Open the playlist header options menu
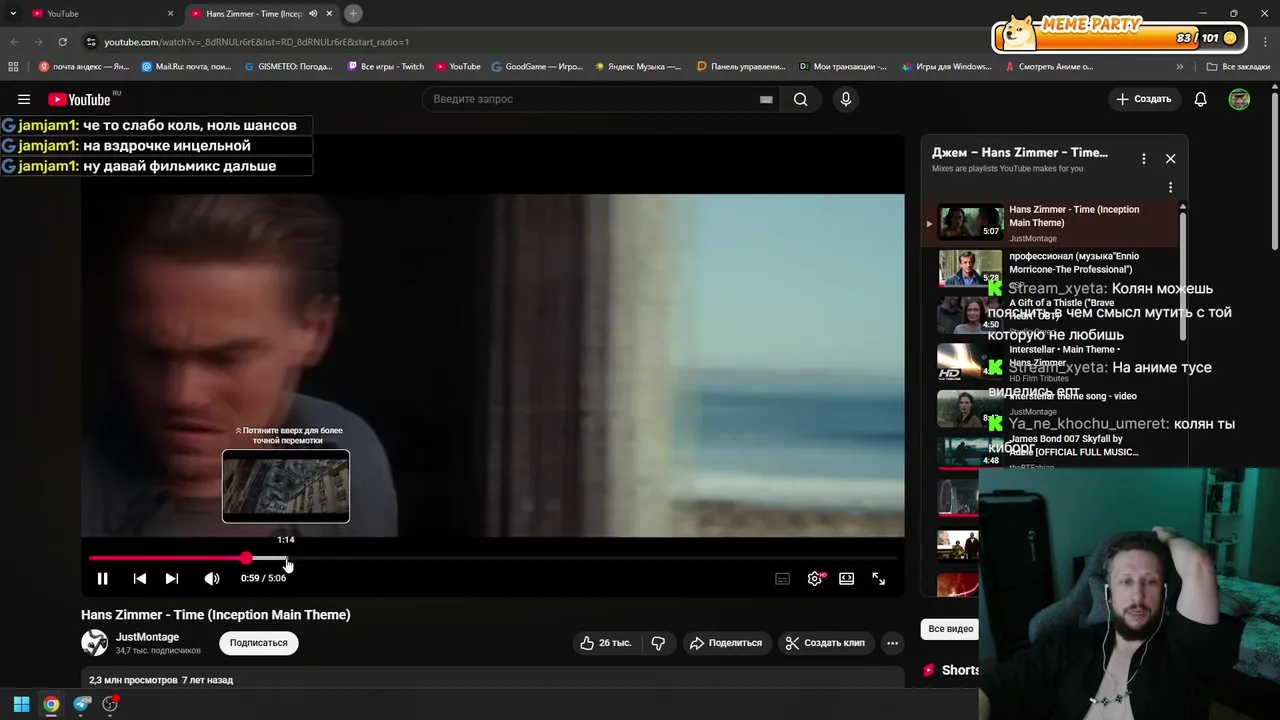This screenshot has height=720, width=1280. pyautogui.click(x=1144, y=158)
